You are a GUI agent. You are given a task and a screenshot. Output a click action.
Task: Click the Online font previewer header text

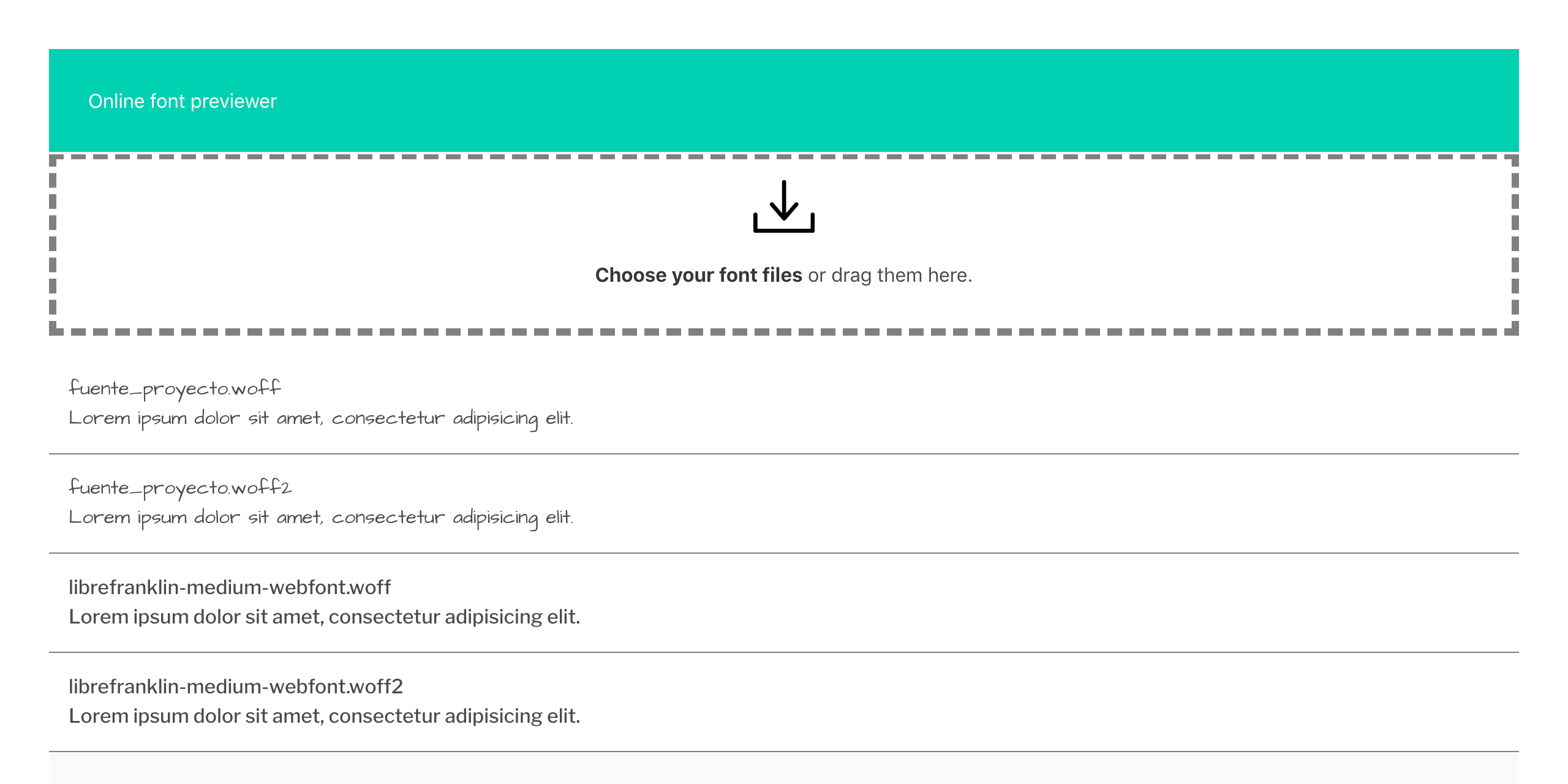pos(182,101)
